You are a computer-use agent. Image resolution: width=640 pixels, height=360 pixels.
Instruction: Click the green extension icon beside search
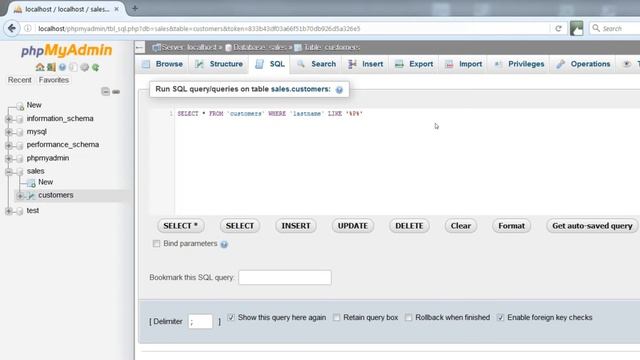[576, 28]
